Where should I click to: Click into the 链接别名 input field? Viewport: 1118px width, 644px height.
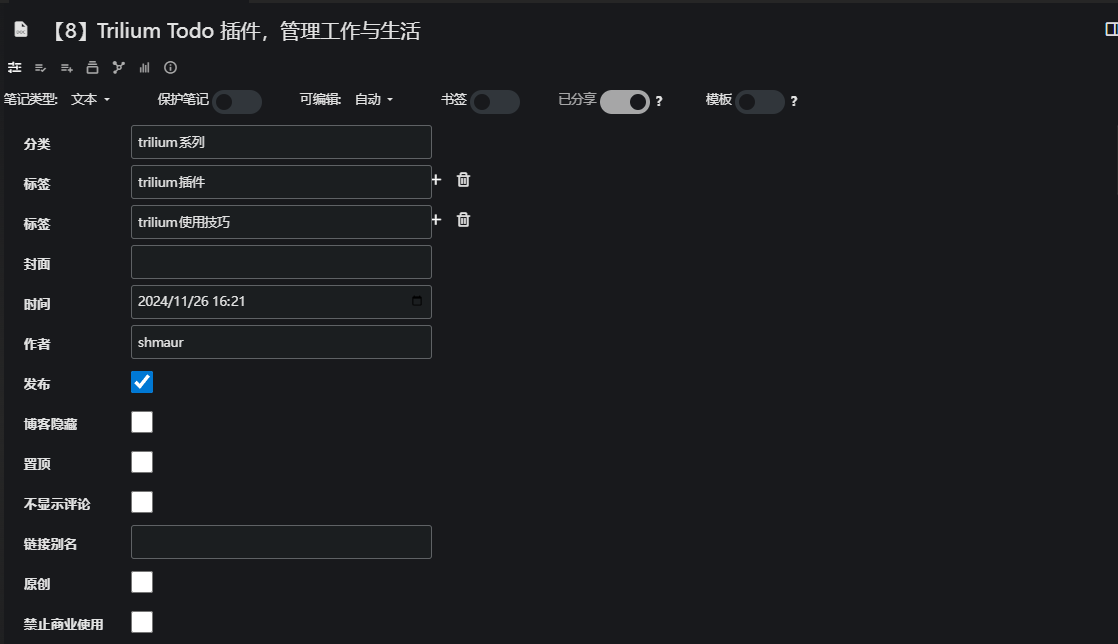click(281, 542)
